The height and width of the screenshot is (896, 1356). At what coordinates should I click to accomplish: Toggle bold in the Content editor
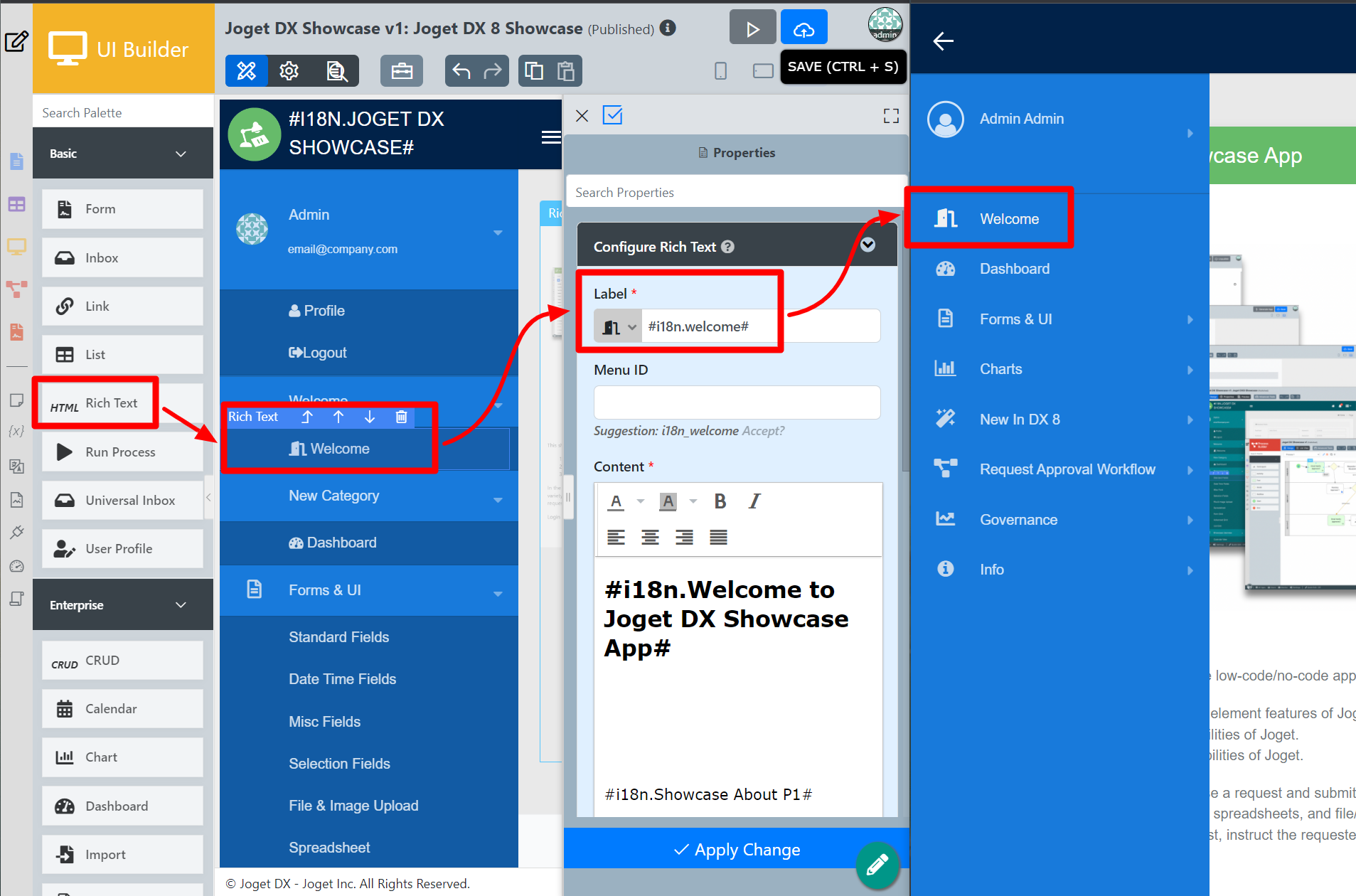pyautogui.click(x=720, y=501)
